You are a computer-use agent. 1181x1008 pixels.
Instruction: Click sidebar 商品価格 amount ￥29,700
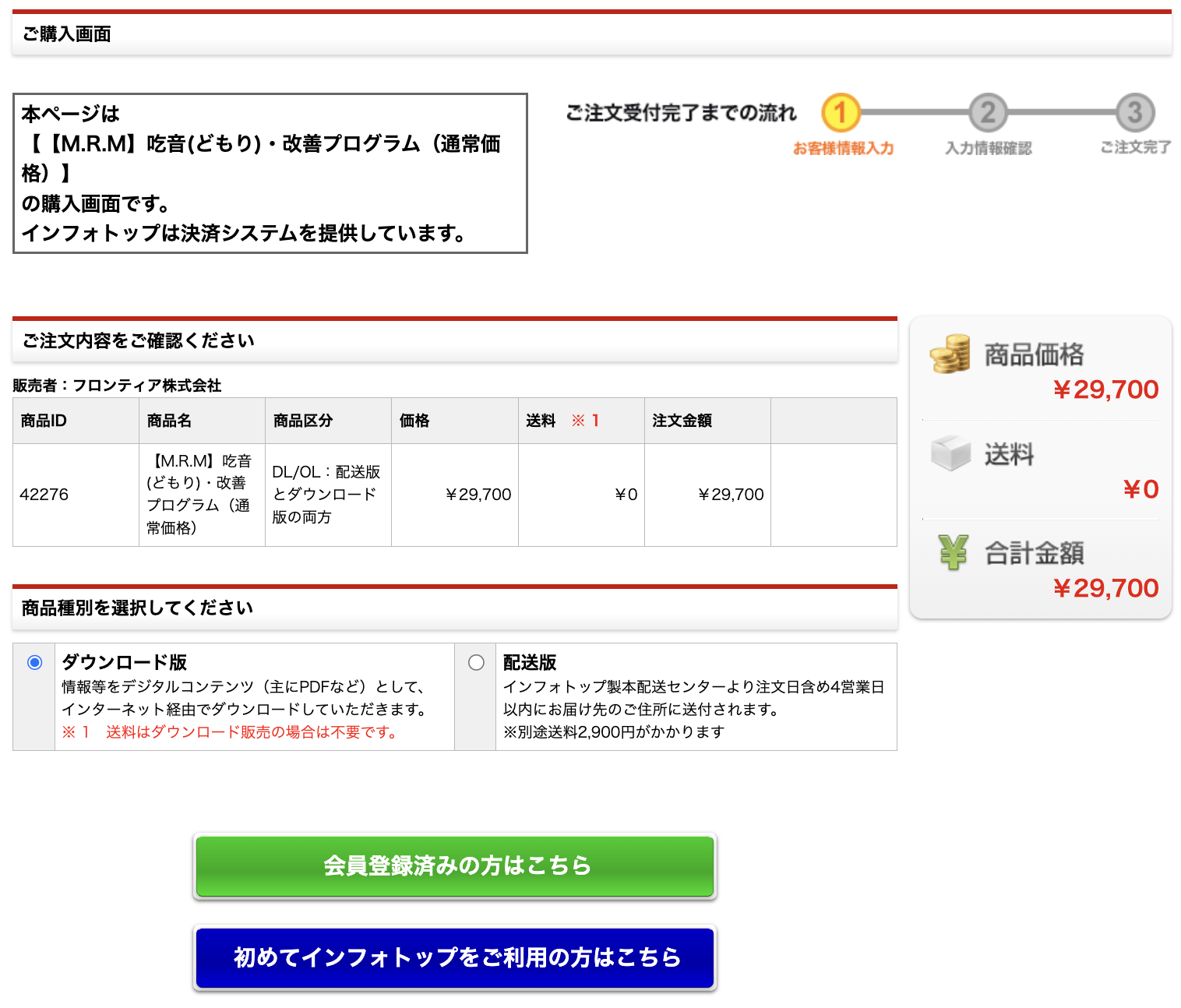click(1106, 389)
